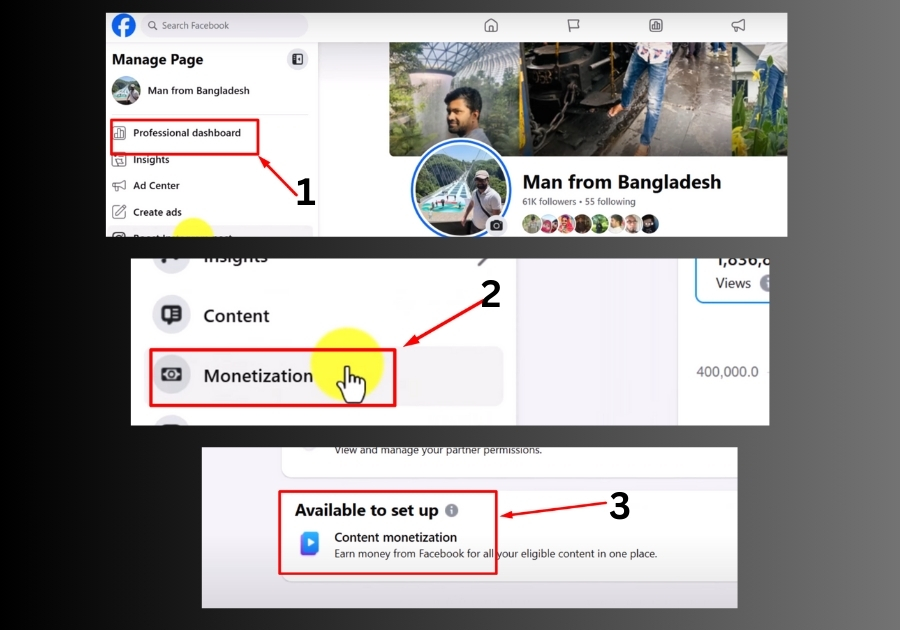The image size is (900, 630).
Task: Click the Search Facebook field
Action: [x=224, y=25]
